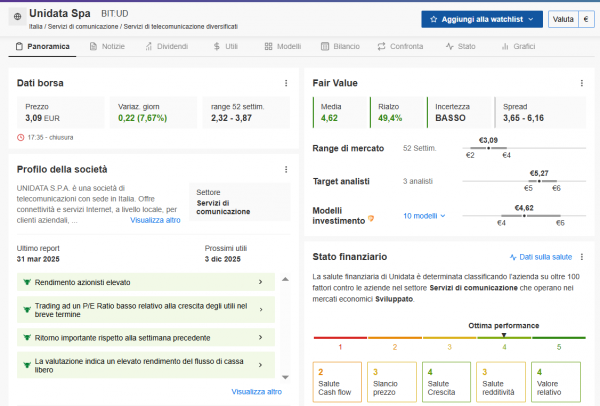Go to the Bilancio tab
Image resolution: width=600 pixels, height=406 pixels.
click(x=340, y=46)
